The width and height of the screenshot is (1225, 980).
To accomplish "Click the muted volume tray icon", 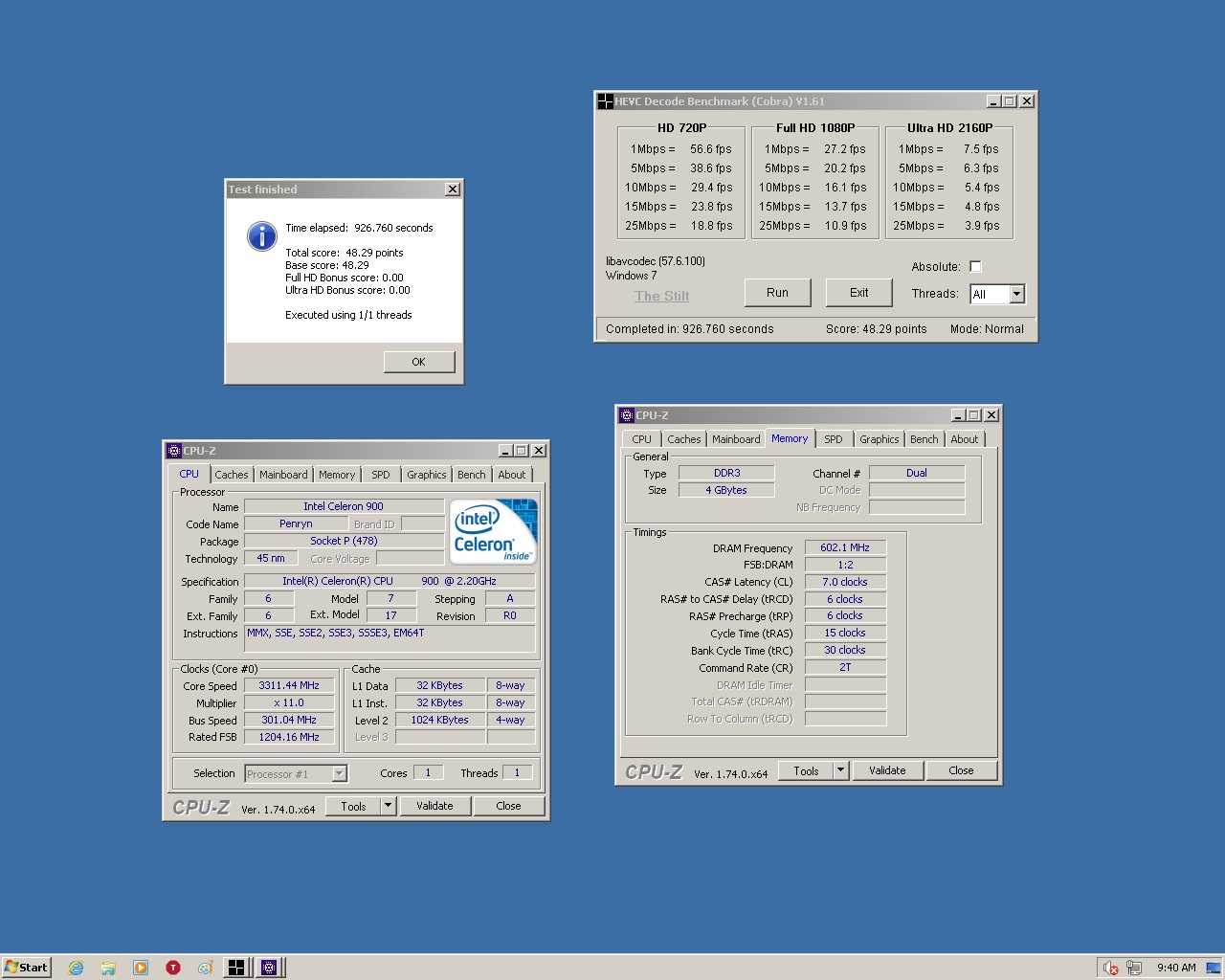I will [x=1110, y=968].
